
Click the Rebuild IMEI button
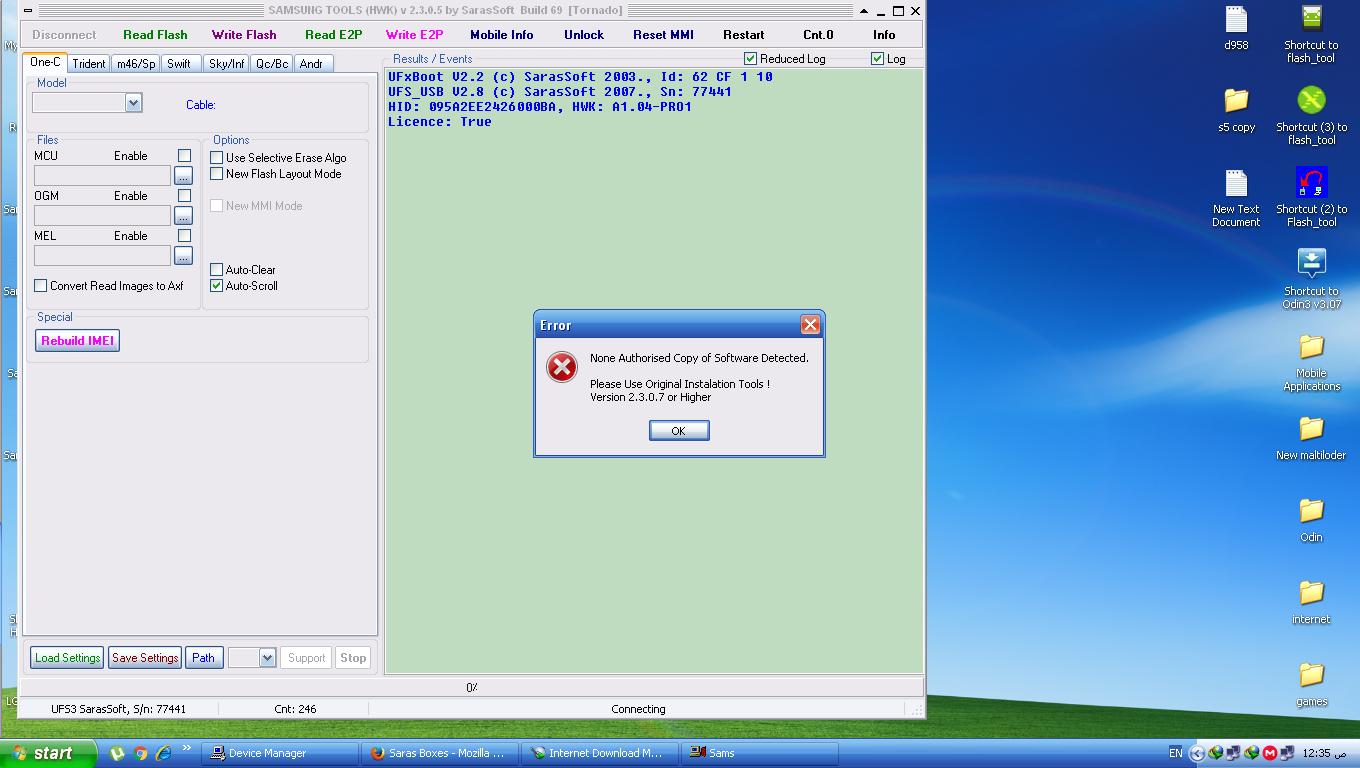pyautogui.click(x=78, y=341)
